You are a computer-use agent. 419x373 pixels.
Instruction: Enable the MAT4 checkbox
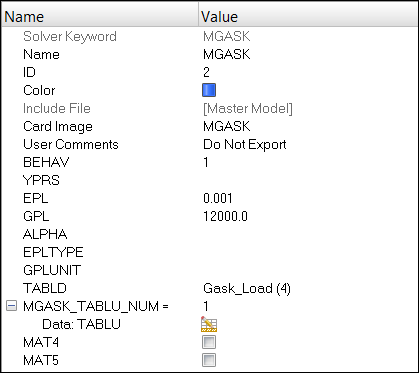coord(209,342)
